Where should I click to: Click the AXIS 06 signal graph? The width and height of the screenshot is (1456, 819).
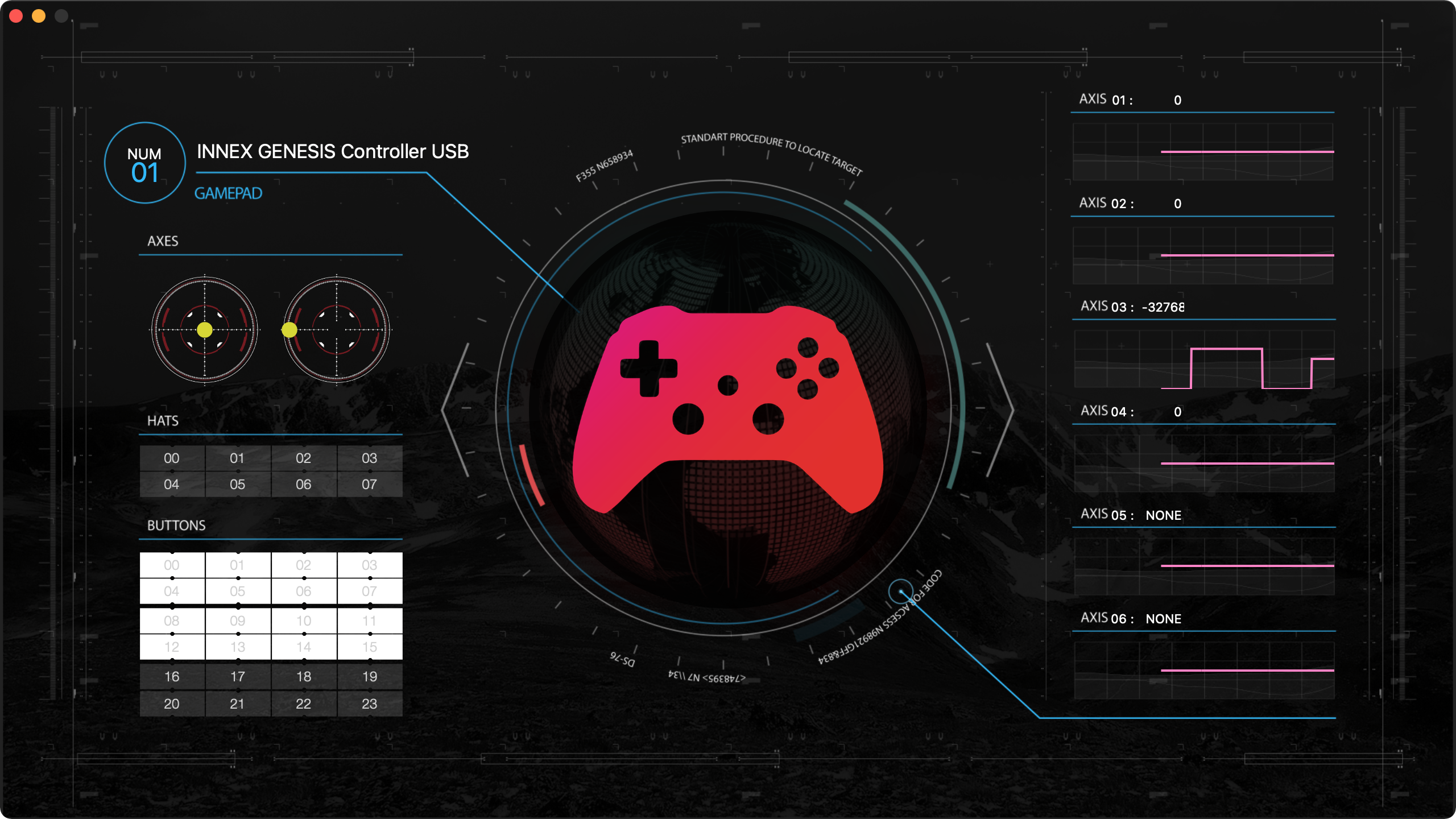pos(1204,671)
